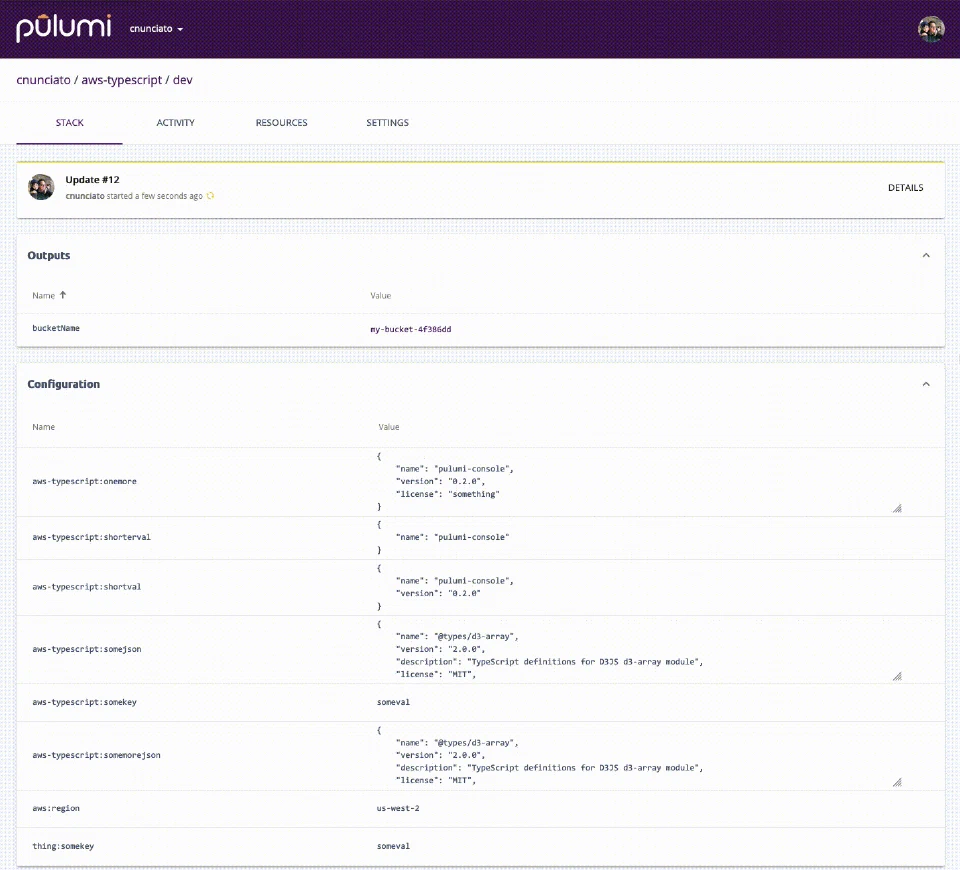
Task: Open Details for Update #12
Action: click(x=906, y=188)
